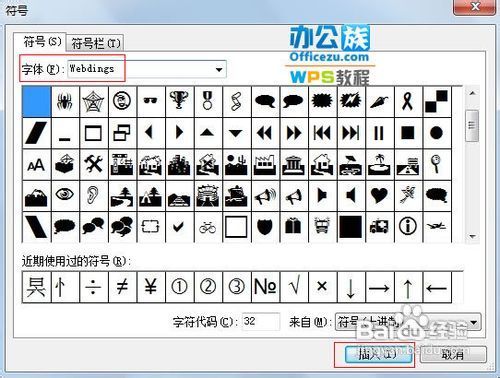Viewport: 500px width, 378px height.
Task: Insert recent symbol ¥
Action: (x=150, y=287)
